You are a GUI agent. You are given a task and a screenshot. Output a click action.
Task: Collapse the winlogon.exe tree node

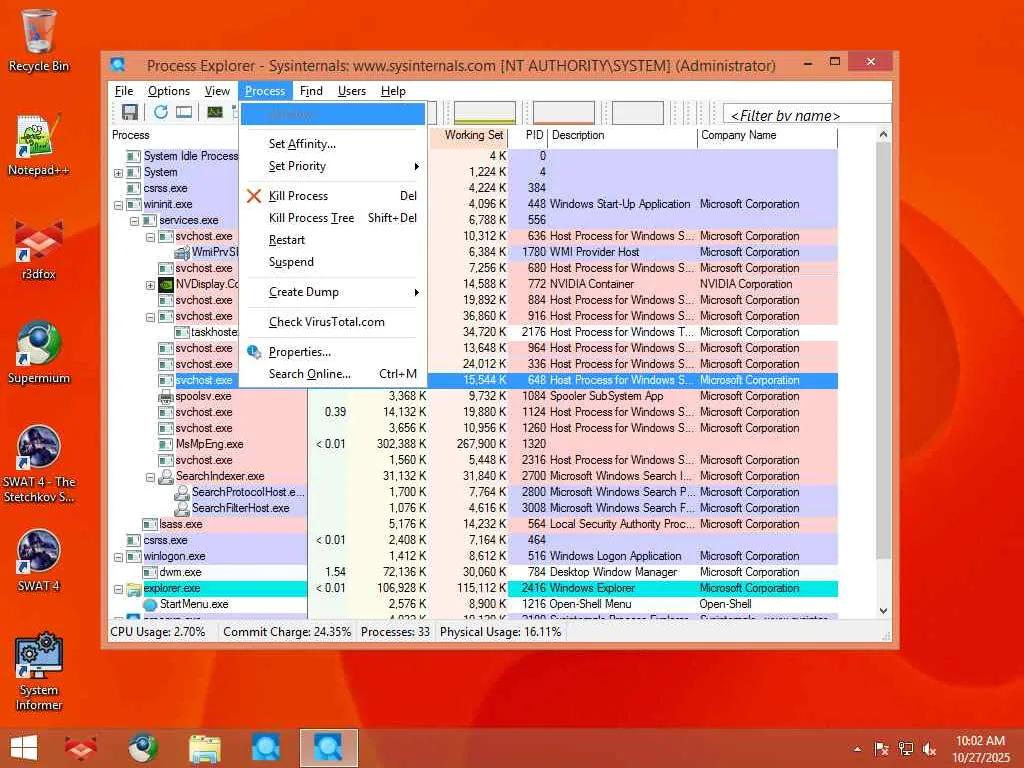[x=118, y=557]
